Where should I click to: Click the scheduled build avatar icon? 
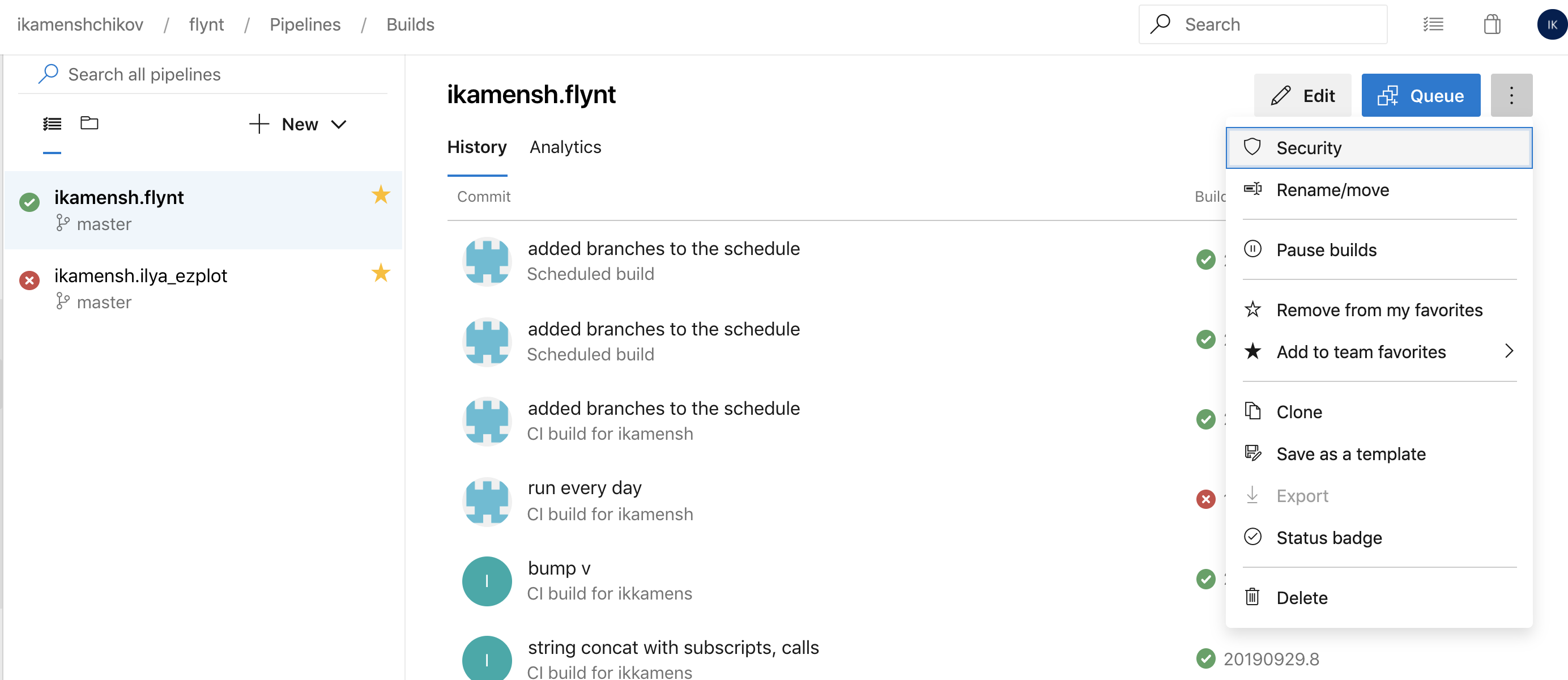[487, 261]
